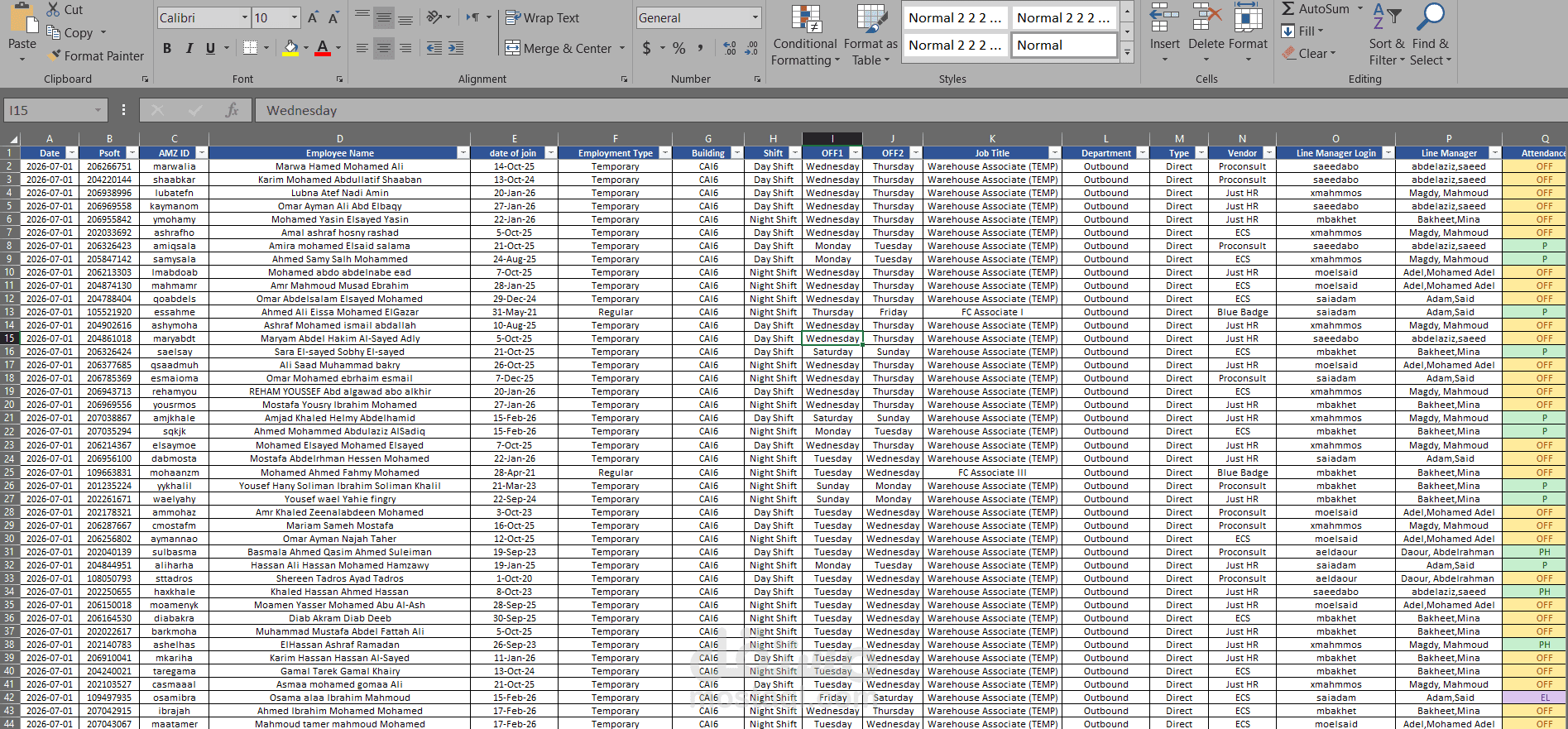Open Conditional Formatting menu
Image resolution: width=1568 pixels, height=729 pixels.
pos(805,36)
